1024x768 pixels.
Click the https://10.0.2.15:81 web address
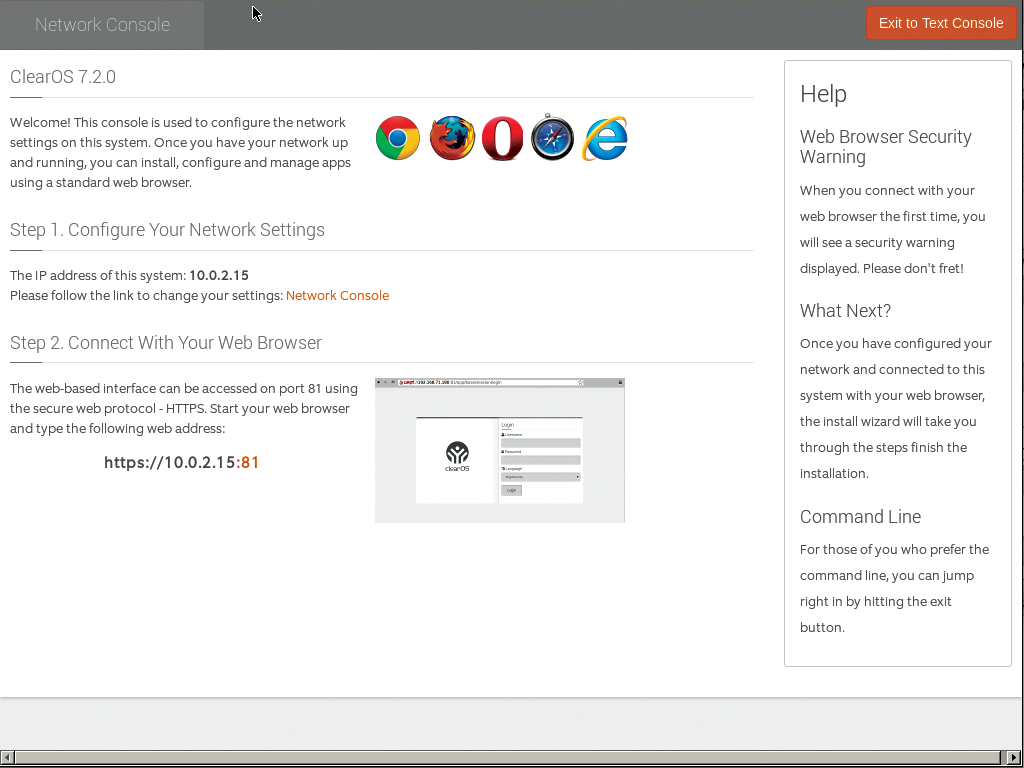click(x=182, y=463)
